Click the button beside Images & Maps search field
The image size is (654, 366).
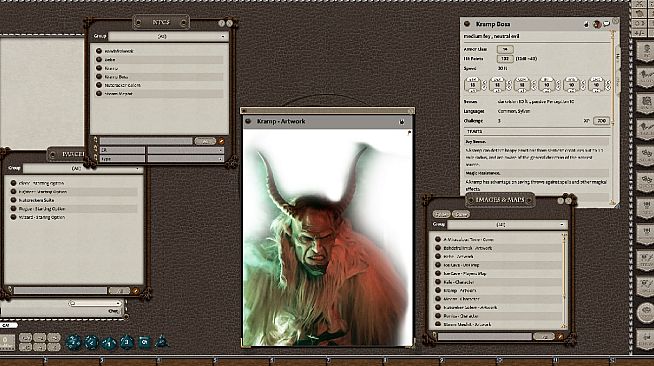pos(544,336)
